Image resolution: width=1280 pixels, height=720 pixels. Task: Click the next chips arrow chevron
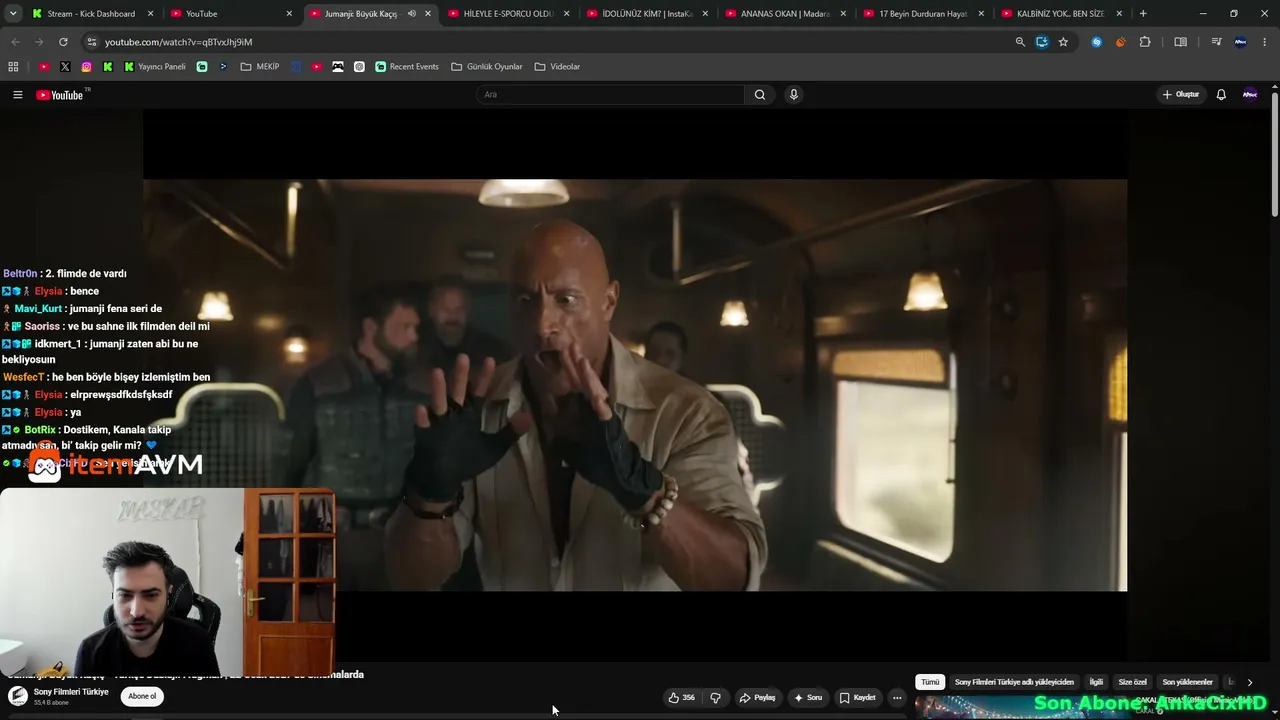[x=1249, y=682]
